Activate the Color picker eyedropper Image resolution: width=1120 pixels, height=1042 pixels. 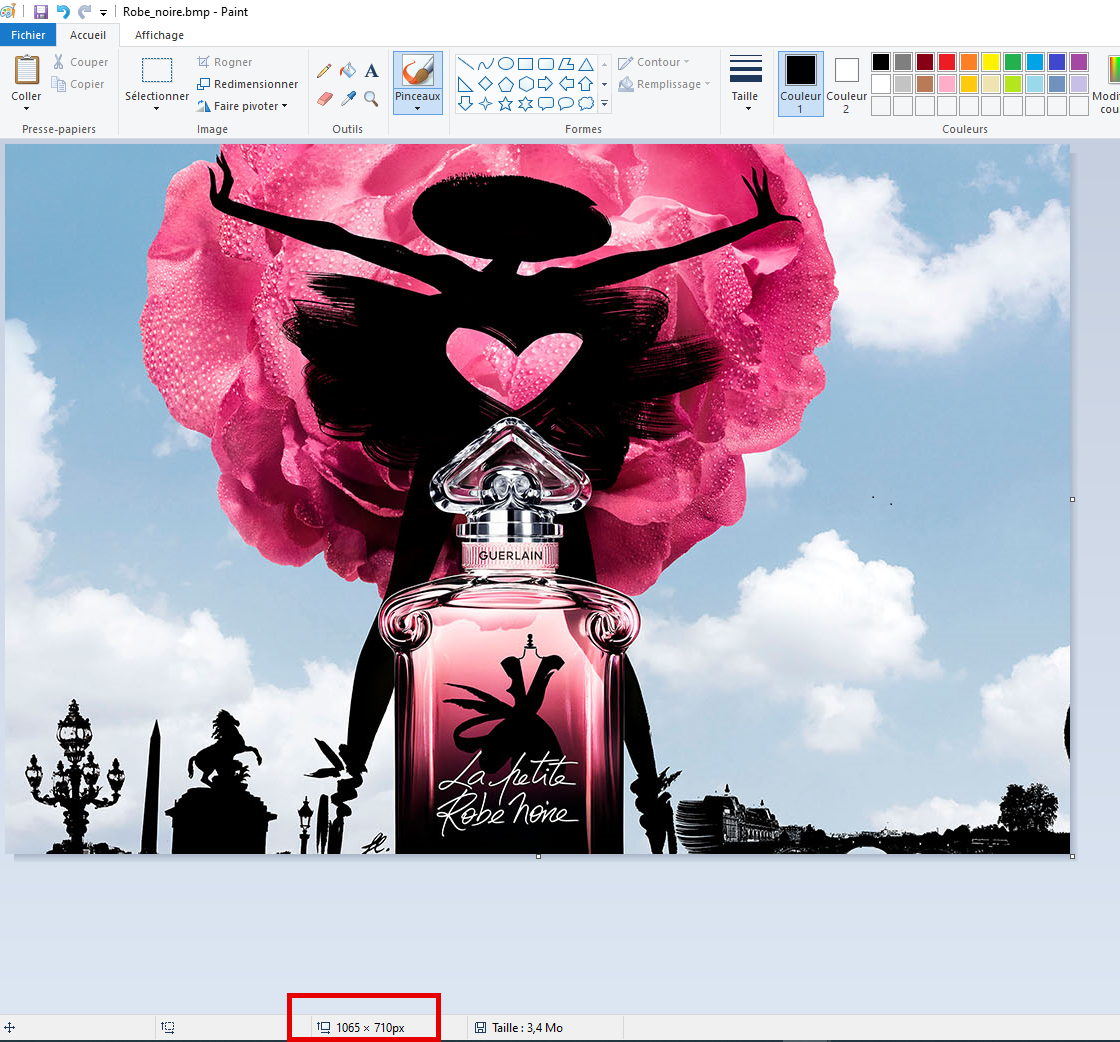(x=348, y=98)
